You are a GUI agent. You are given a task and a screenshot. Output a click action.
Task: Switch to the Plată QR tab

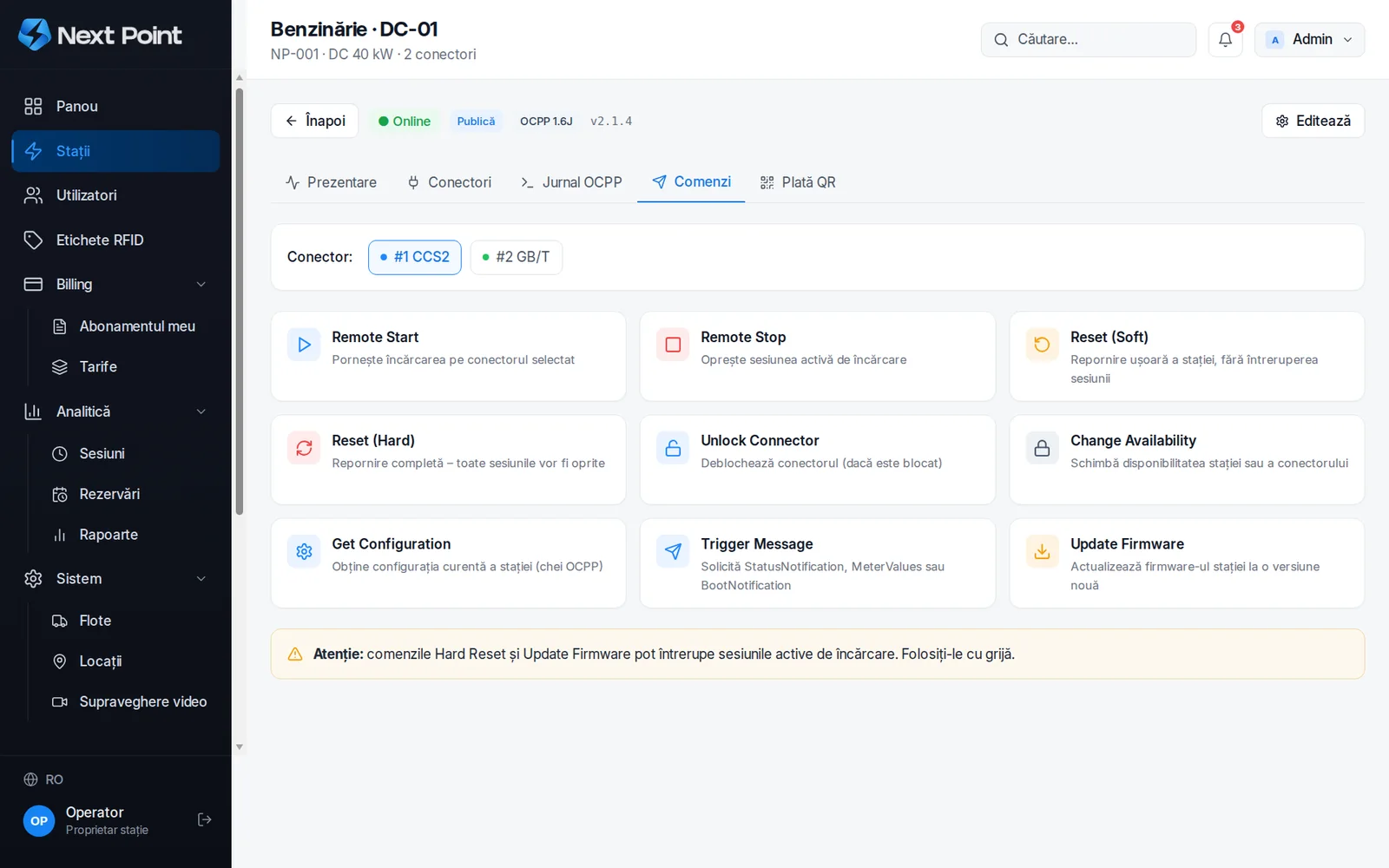pyautogui.click(x=798, y=182)
